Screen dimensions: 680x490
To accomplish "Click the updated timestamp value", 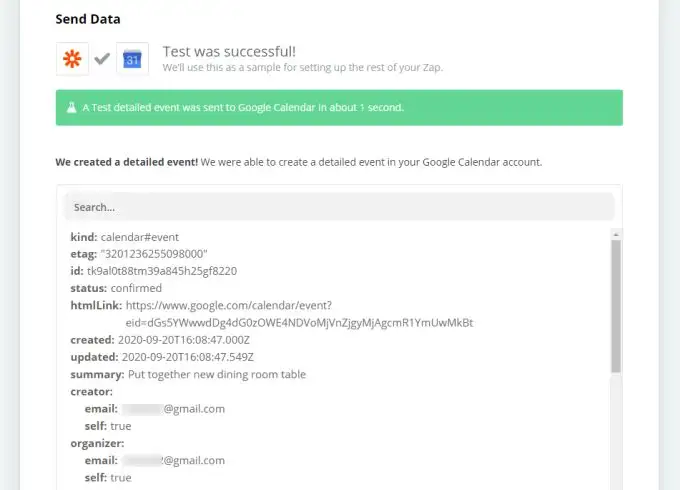I will [188, 357].
